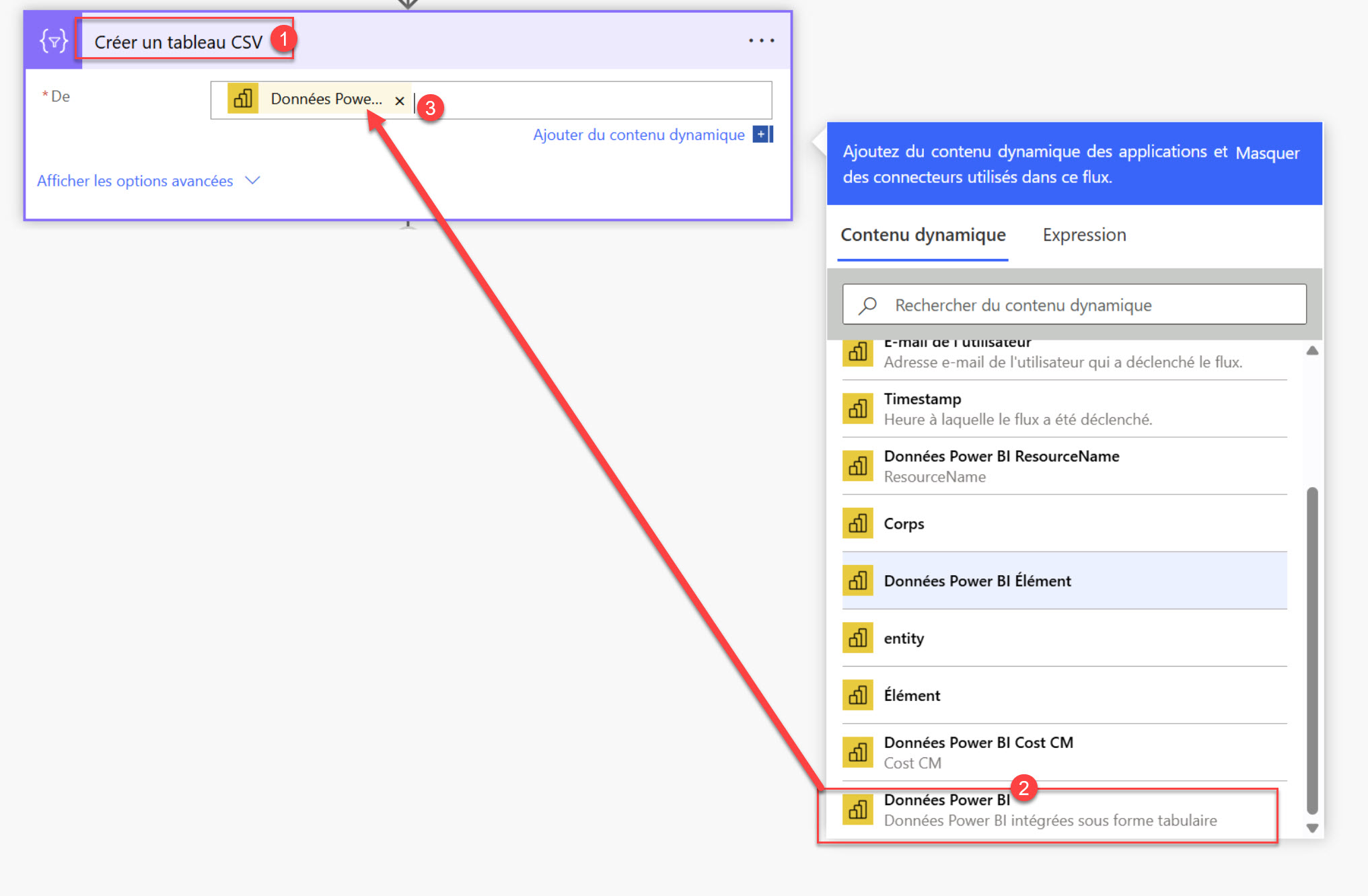
Task: Expand Afficher les options avancées chevron
Action: pos(252,180)
